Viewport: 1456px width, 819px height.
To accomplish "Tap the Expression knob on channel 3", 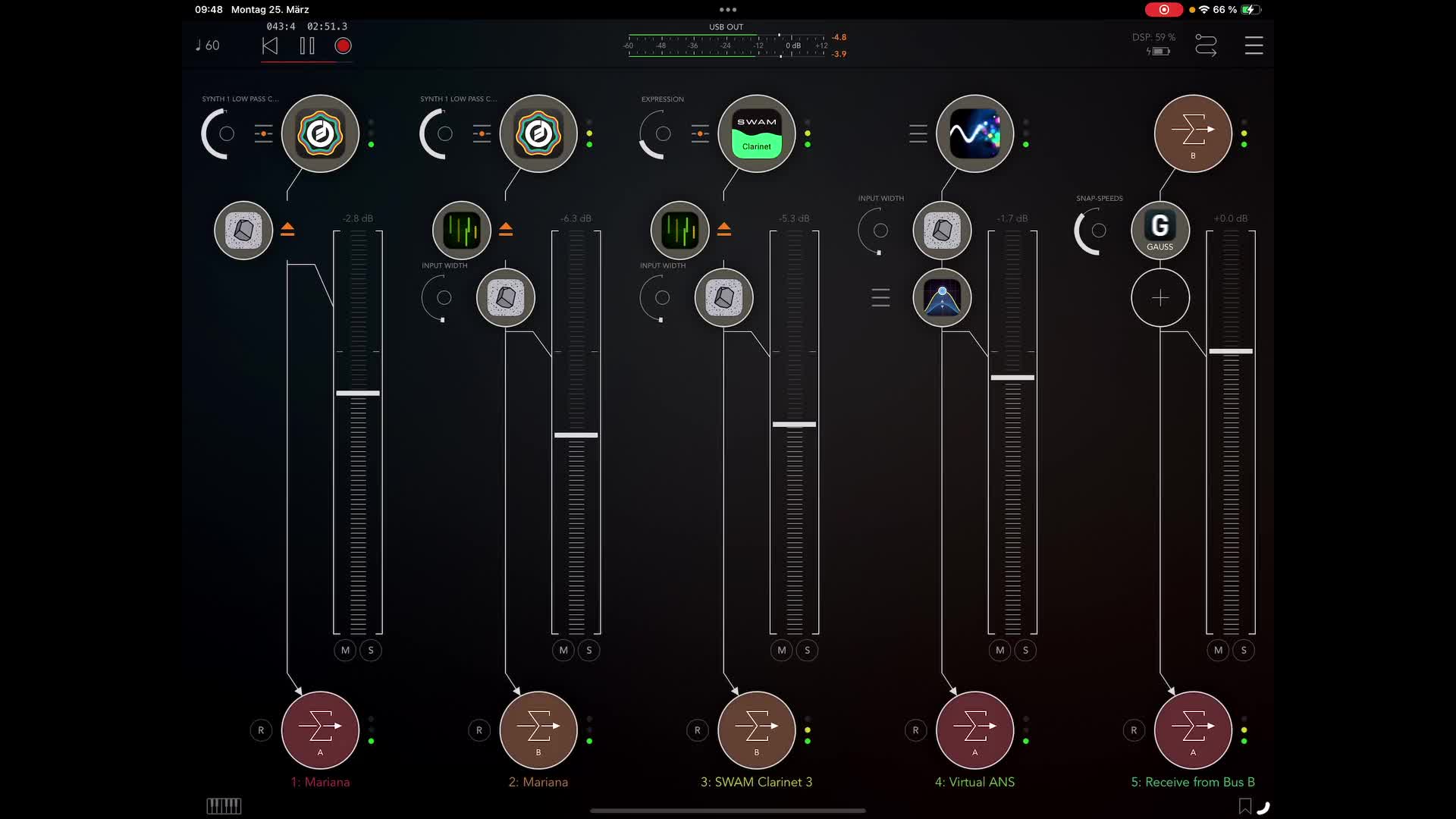I will [x=663, y=133].
